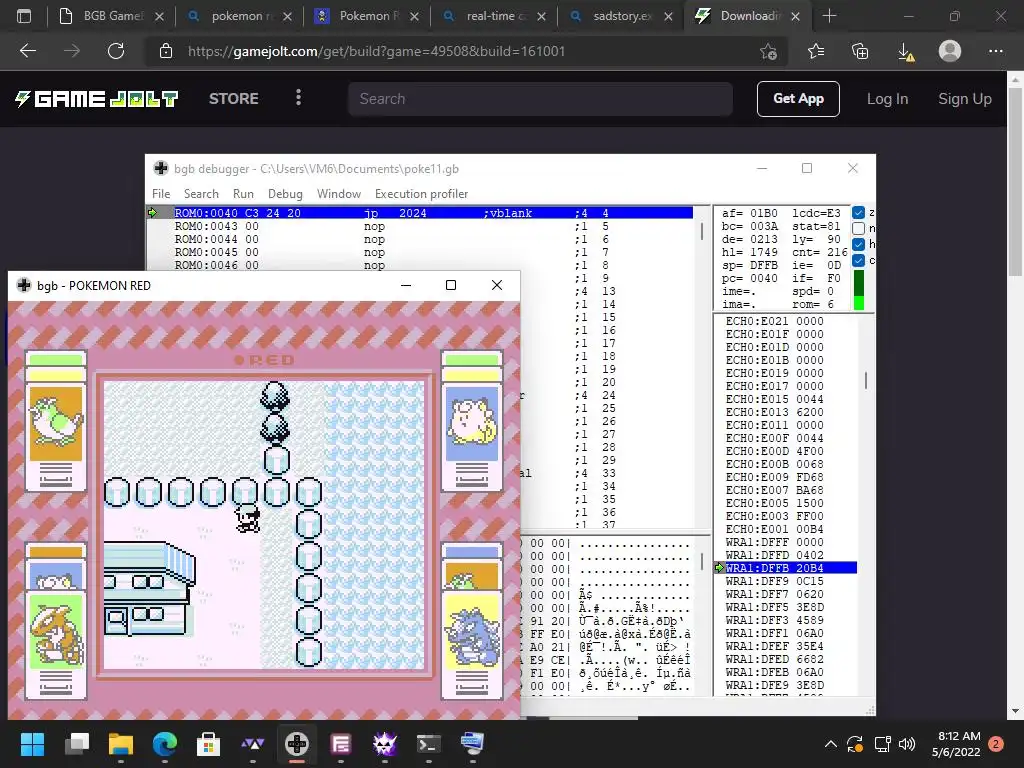Image resolution: width=1024 pixels, height=768 pixels.
Task: Open Task View on taskbar
Action: point(77,744)
